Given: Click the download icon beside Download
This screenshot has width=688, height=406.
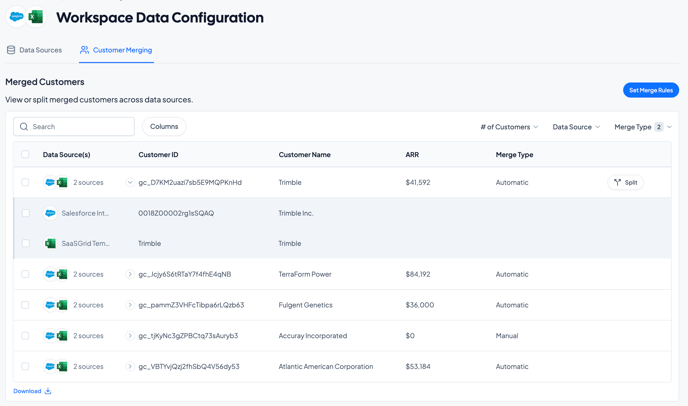Looking at the screenshot, I should coord(48,391).
